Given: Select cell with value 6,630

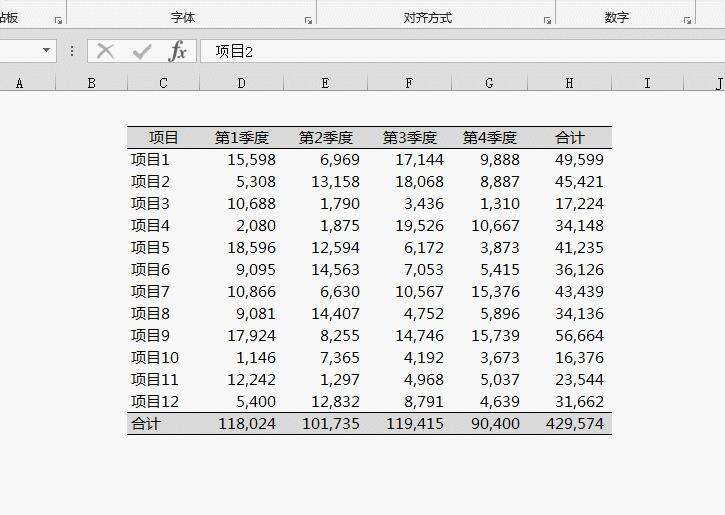Looking at the screenshot, I should coord(326,292).
